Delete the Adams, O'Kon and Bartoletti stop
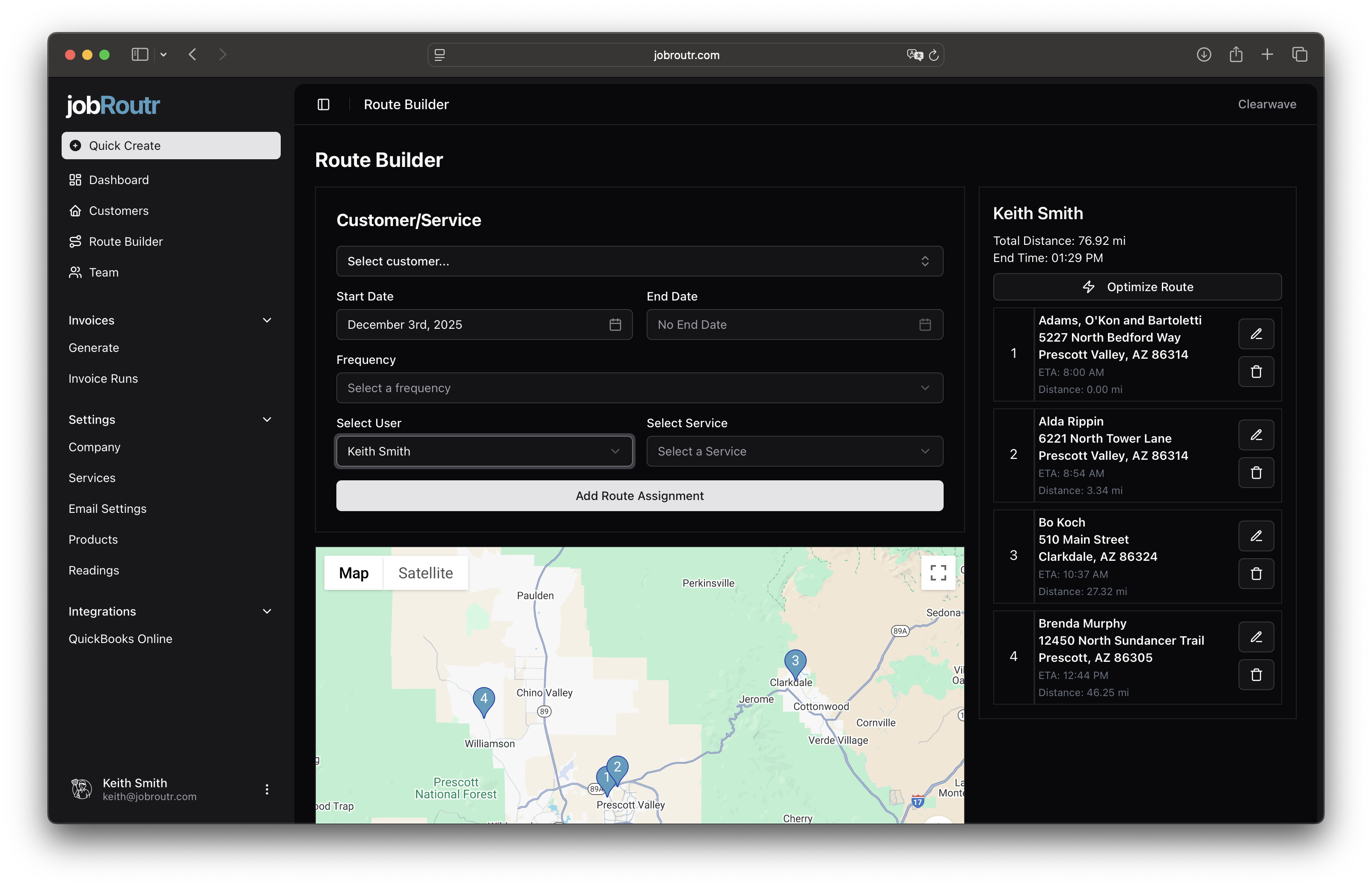This screenshot has width=1372, height=887. (x=1256, y=372)
